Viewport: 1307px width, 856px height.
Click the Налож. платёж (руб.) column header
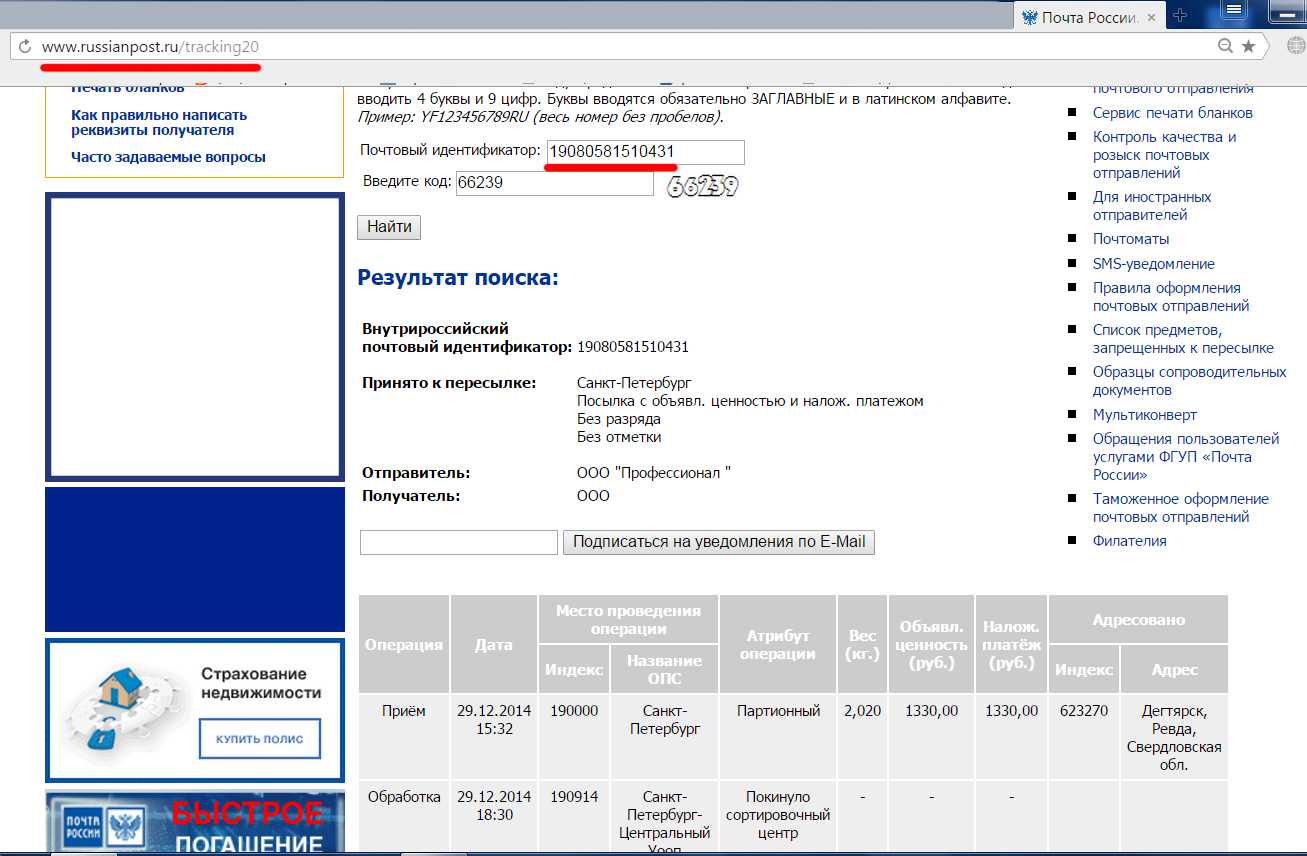point(1011,644)
